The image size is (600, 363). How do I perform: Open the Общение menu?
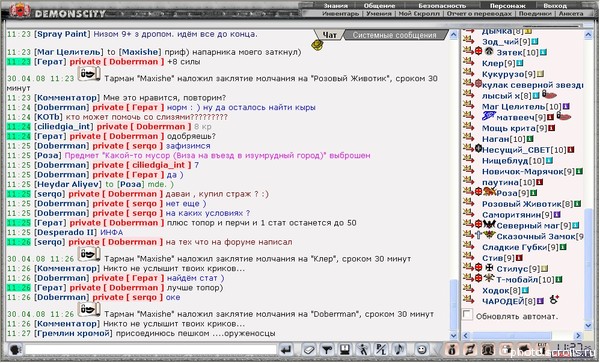(x=379, y=5)
